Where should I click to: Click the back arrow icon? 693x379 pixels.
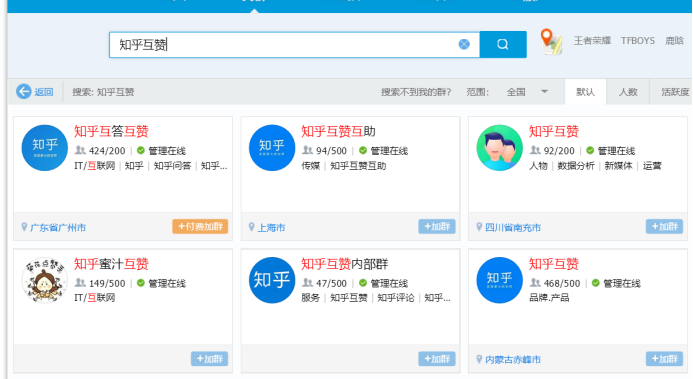click(23, 91)
